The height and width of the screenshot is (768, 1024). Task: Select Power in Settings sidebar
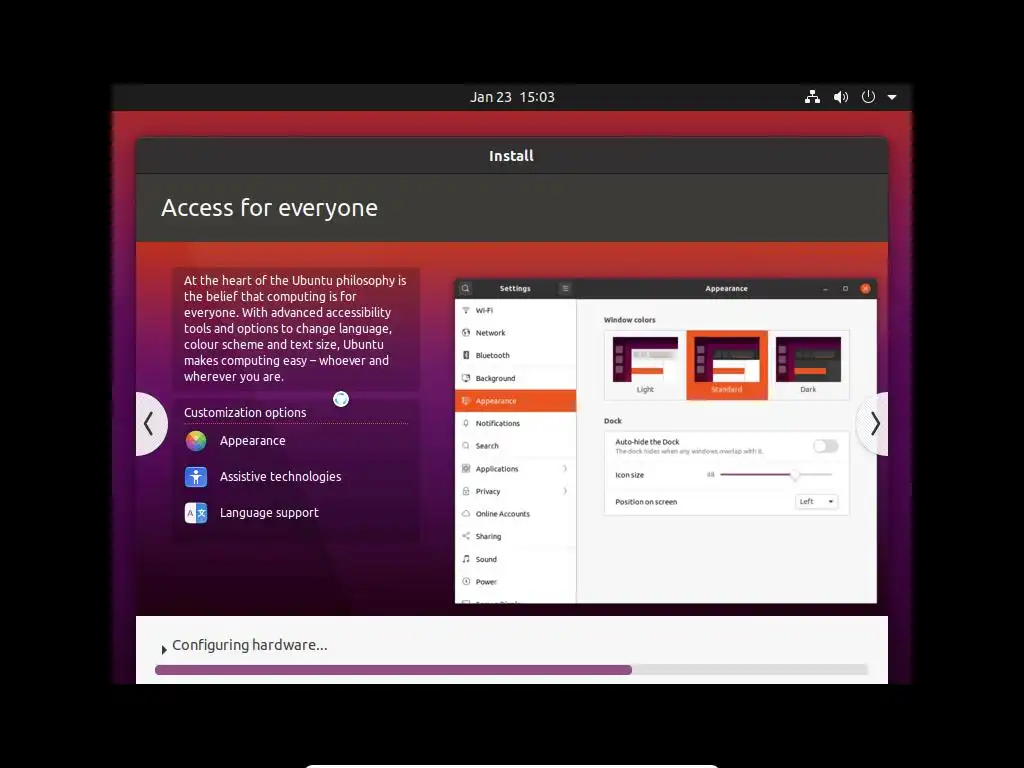pyautogui.click(x=515, y=582)
